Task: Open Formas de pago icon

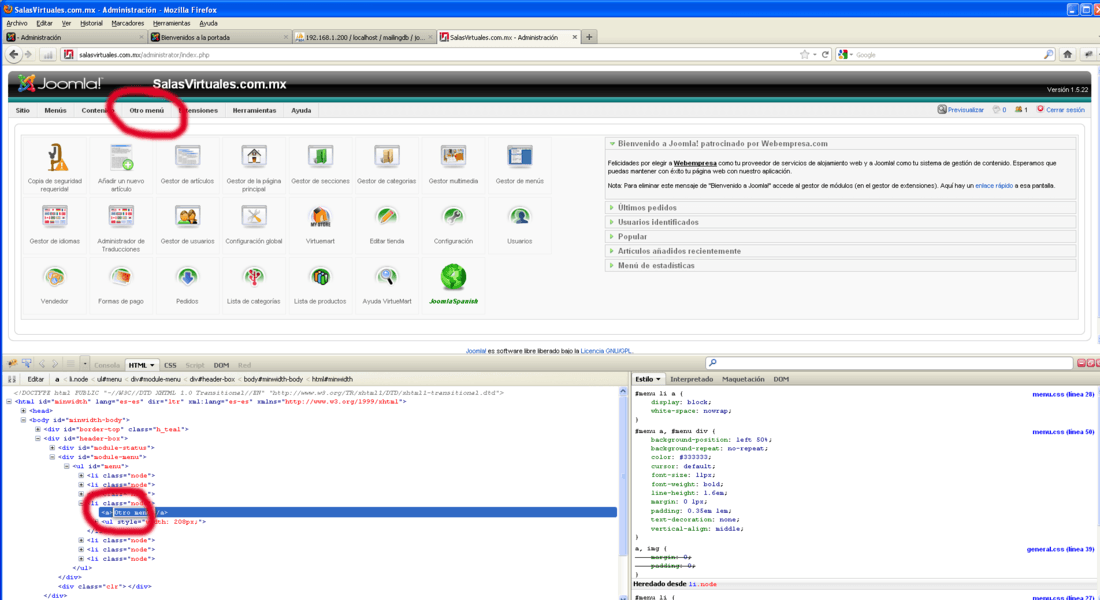Action: click(121, 276)
